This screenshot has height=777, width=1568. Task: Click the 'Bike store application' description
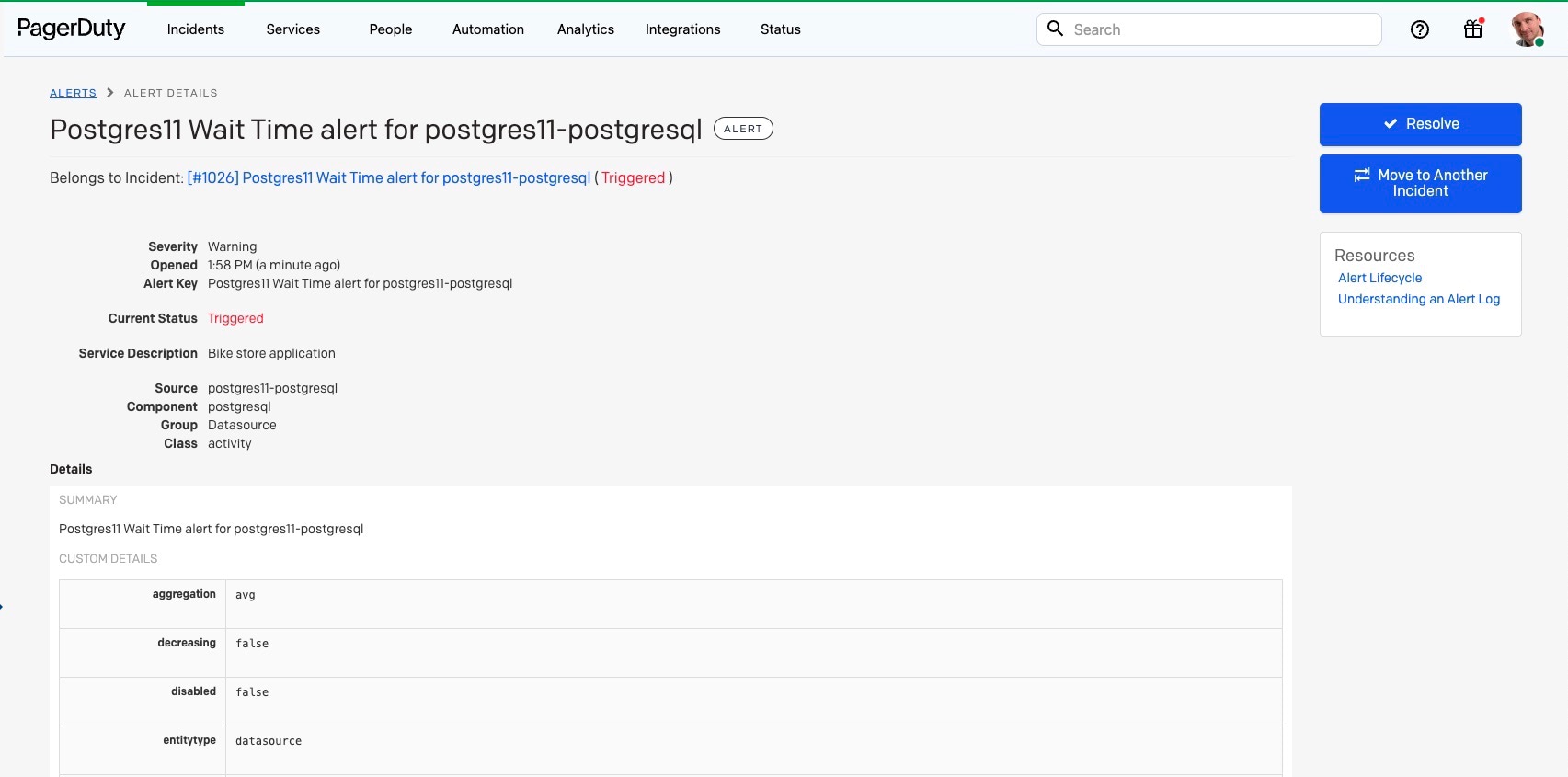coord(271,353)
